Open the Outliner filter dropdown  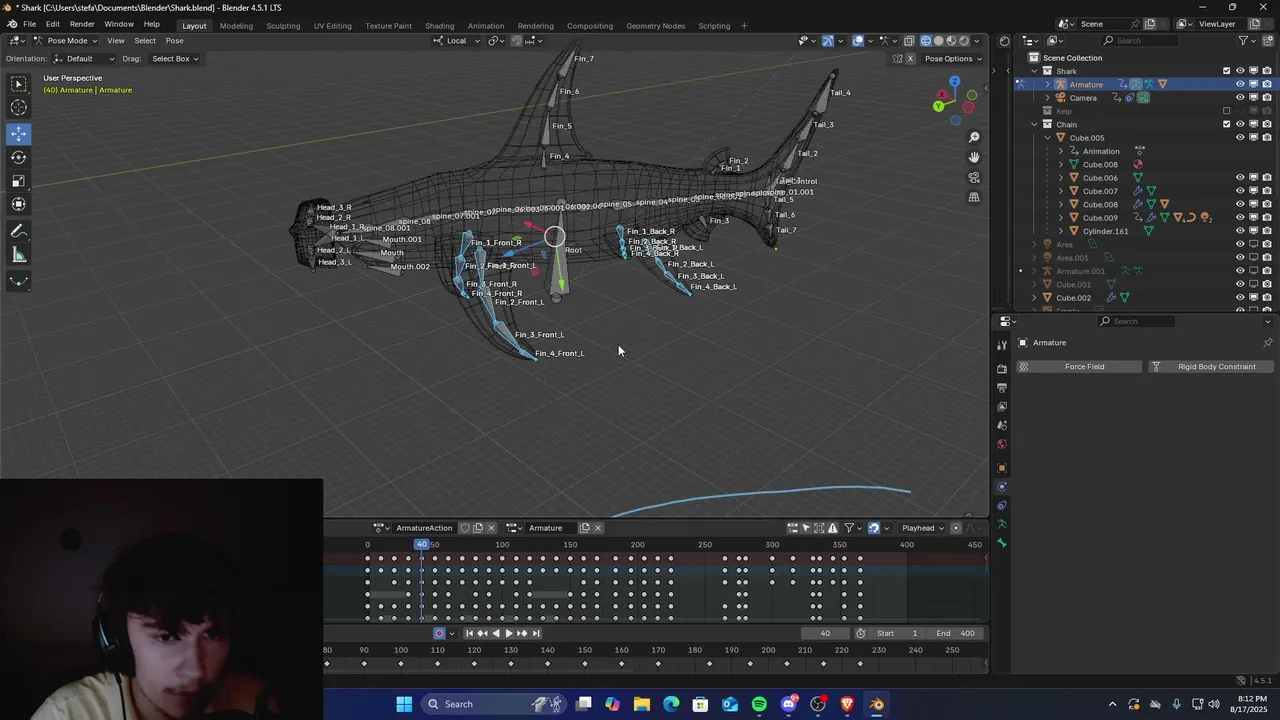point(1246,40)
